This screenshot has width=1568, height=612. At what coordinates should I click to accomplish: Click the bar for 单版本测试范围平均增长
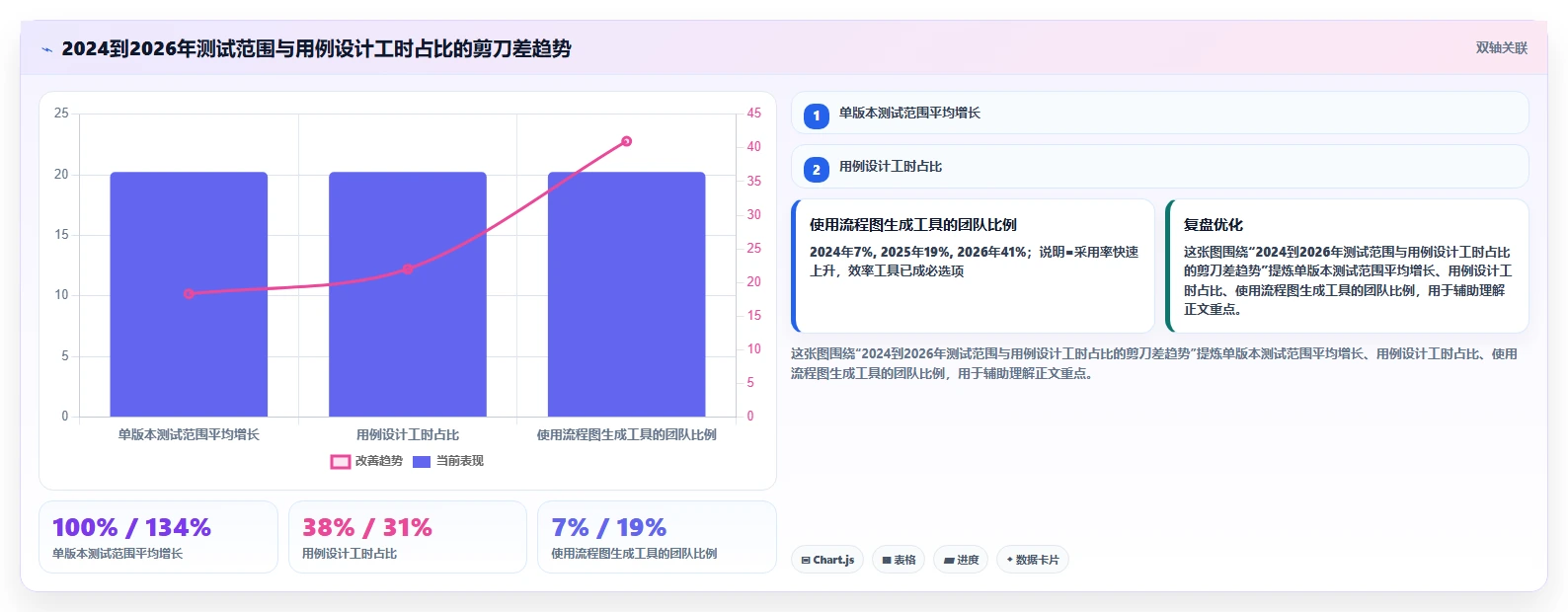tap(189, 294)
